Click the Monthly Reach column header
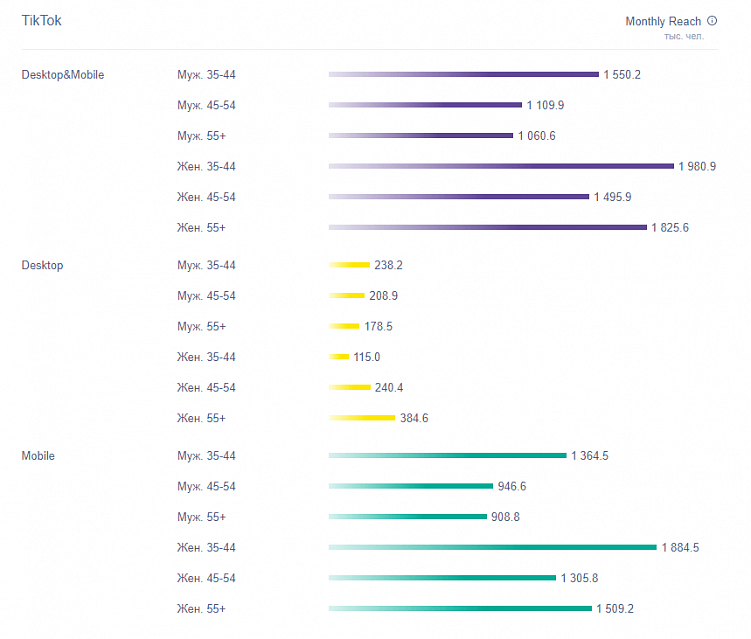Image resolution: width=751 pixels, height=639 pixels. [663, 21]
